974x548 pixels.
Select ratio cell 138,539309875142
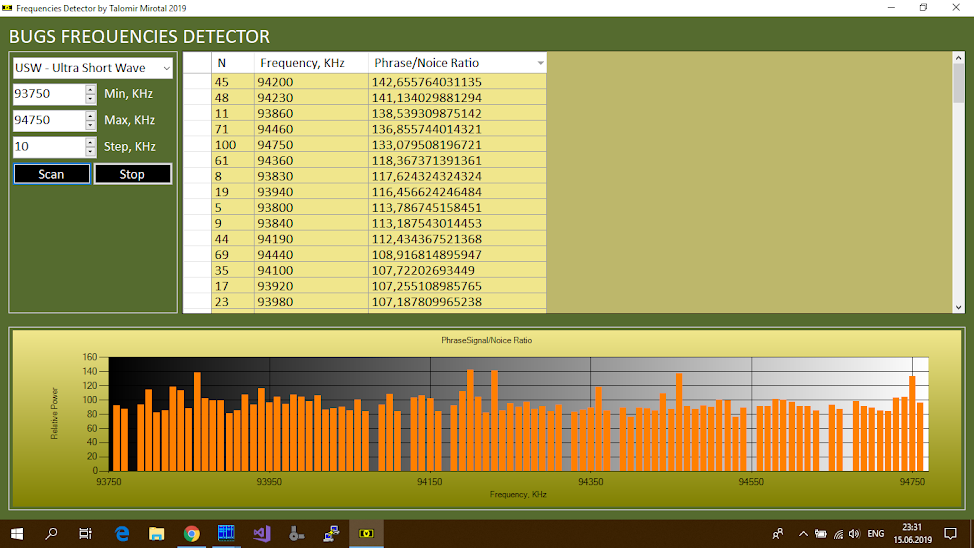pos(457,114)
